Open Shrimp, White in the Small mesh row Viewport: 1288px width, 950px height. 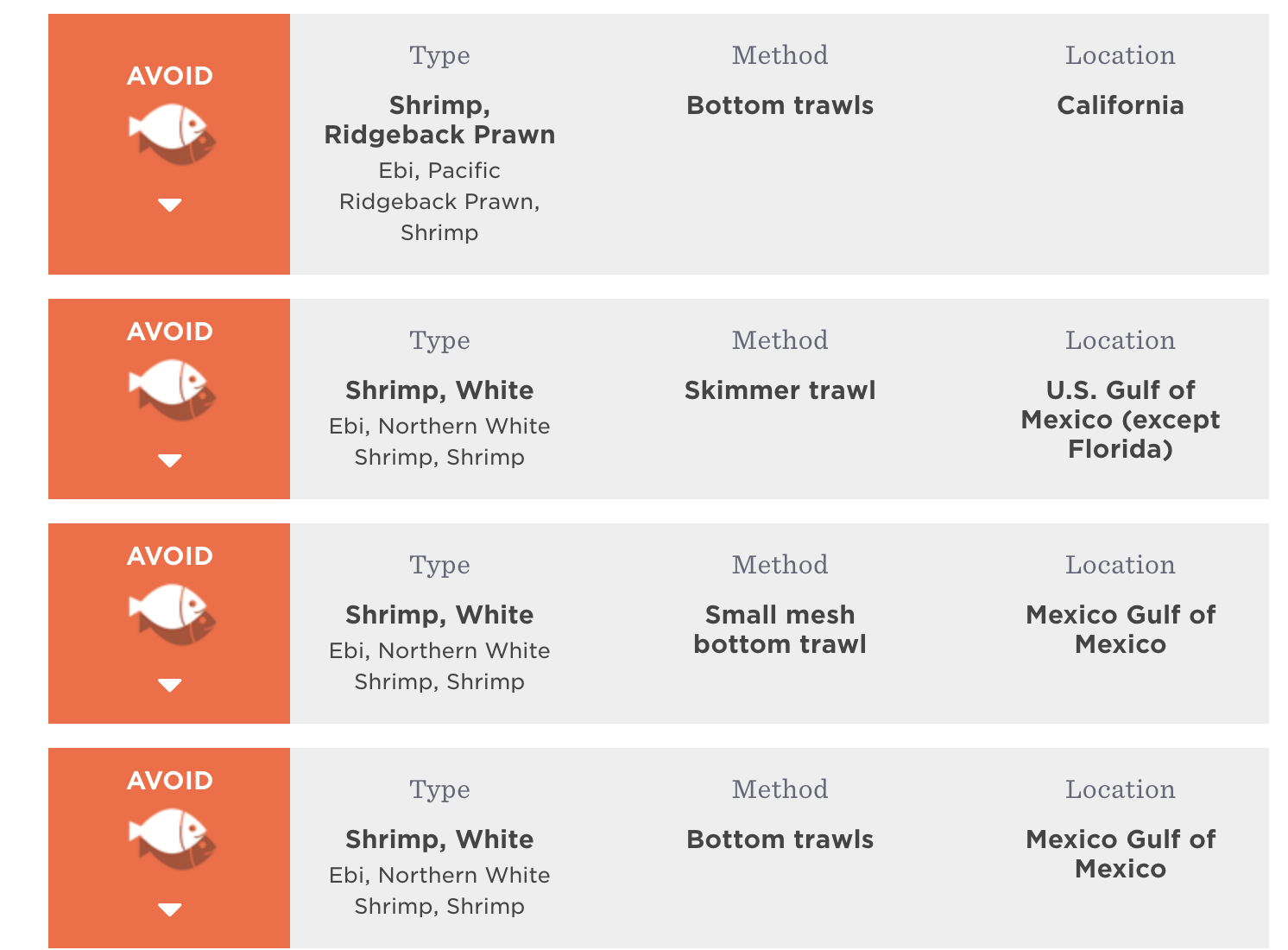click(439, 615)
